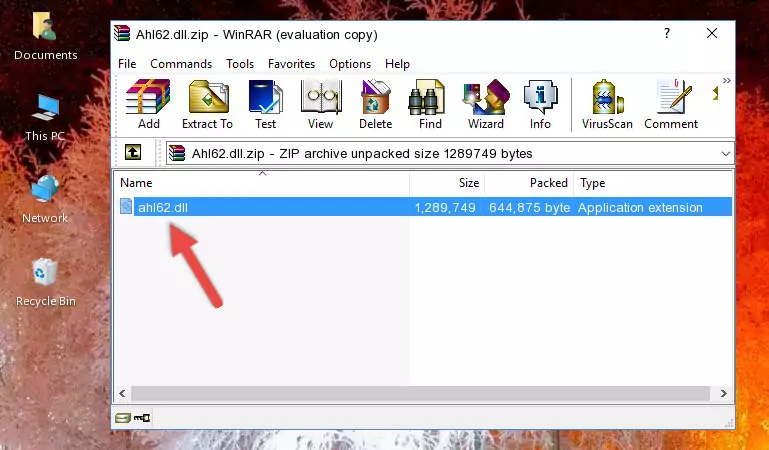769x450 pixels.
Task: Close the WinRAR window
Action: [x=712, y=33]
